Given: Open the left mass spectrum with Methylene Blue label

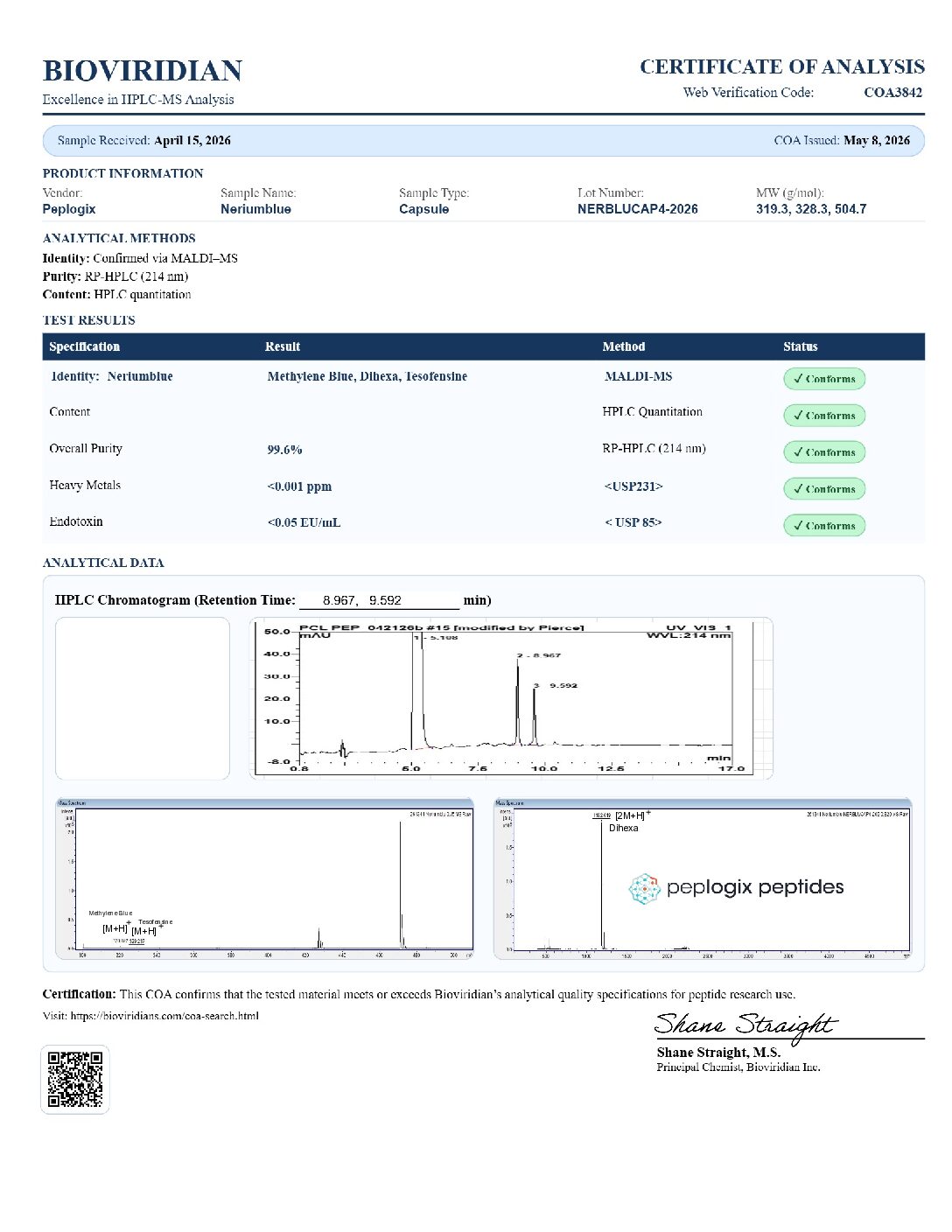Looking at the screenshot, I should 265,878.
